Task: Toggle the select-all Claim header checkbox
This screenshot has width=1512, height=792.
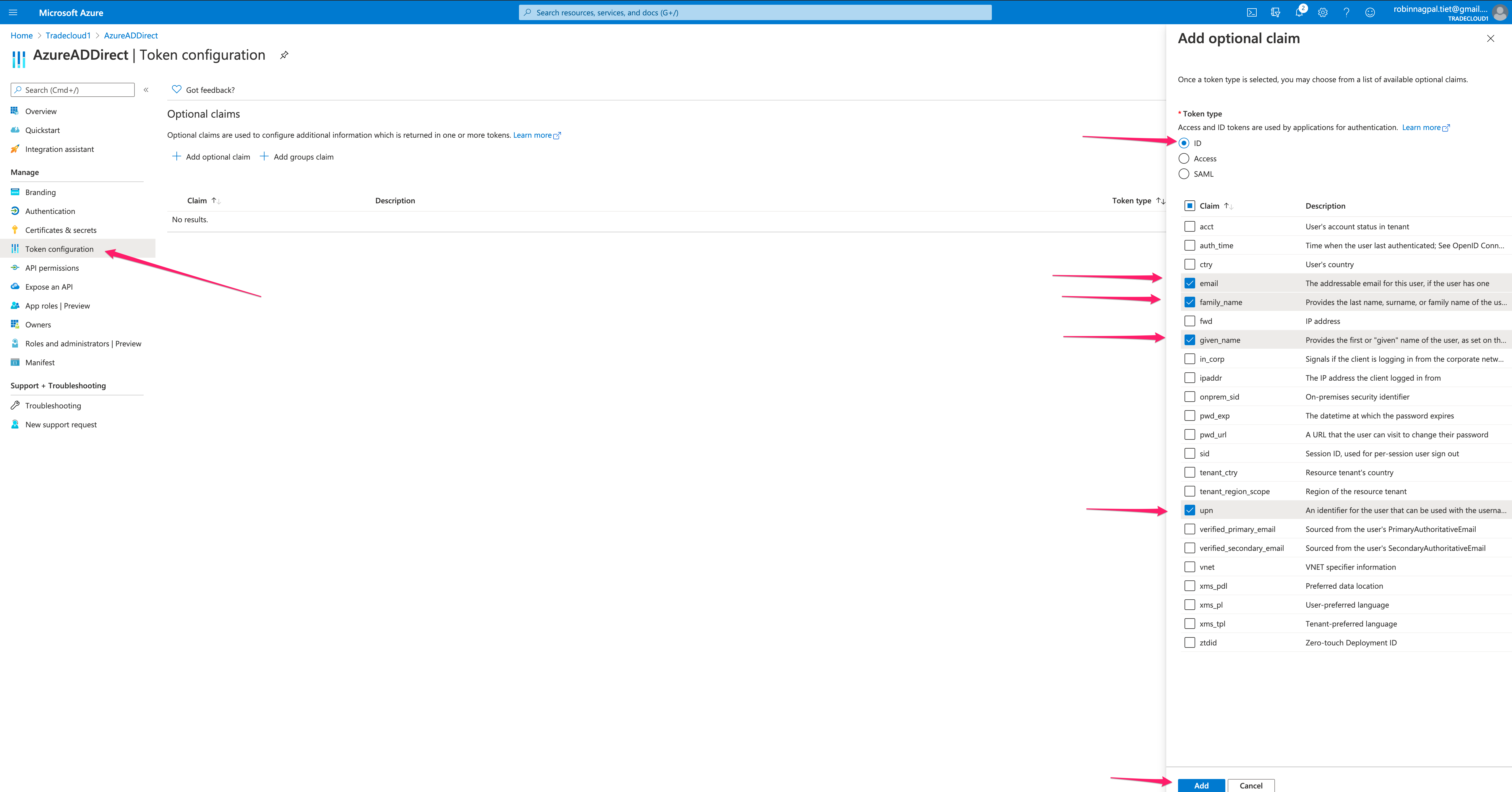Action: coord(1190,205)
